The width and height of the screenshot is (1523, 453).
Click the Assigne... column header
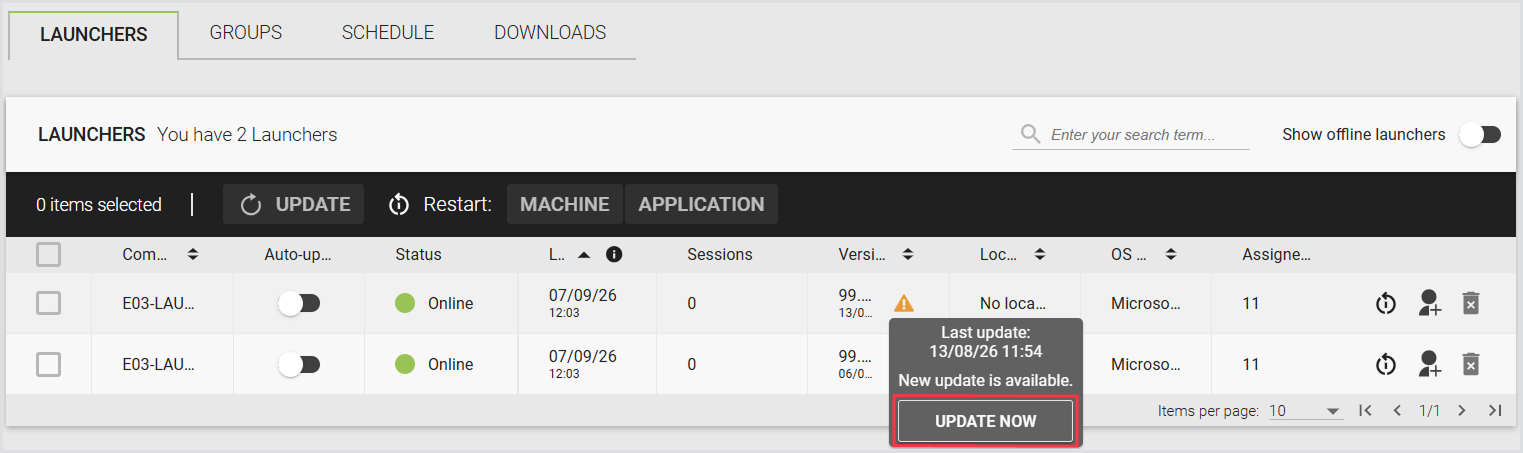pos(1276,254)
